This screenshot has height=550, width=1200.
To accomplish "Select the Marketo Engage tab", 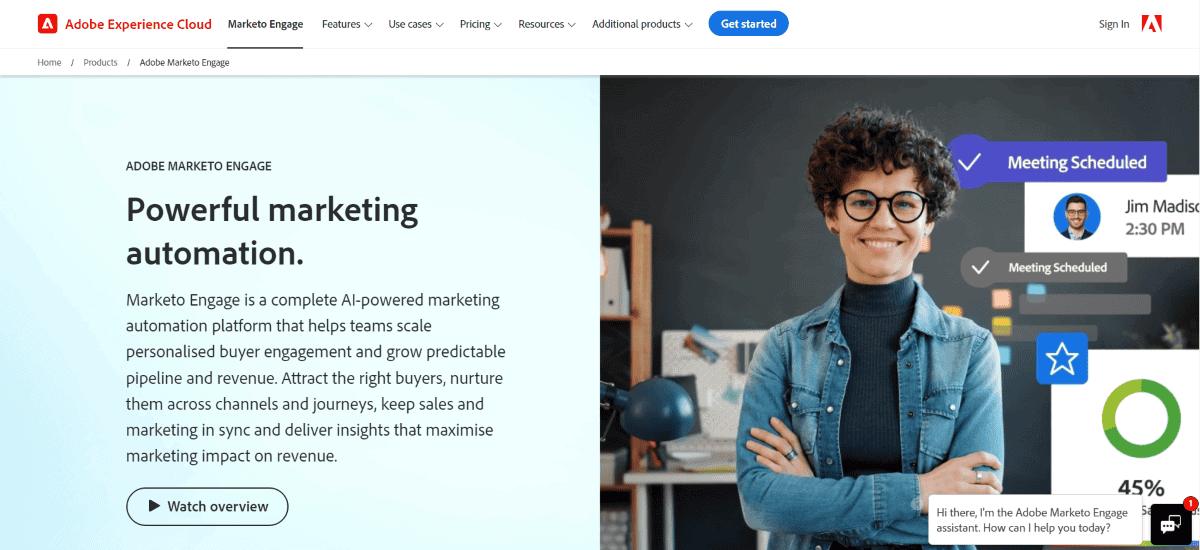I will coord(265,24).
